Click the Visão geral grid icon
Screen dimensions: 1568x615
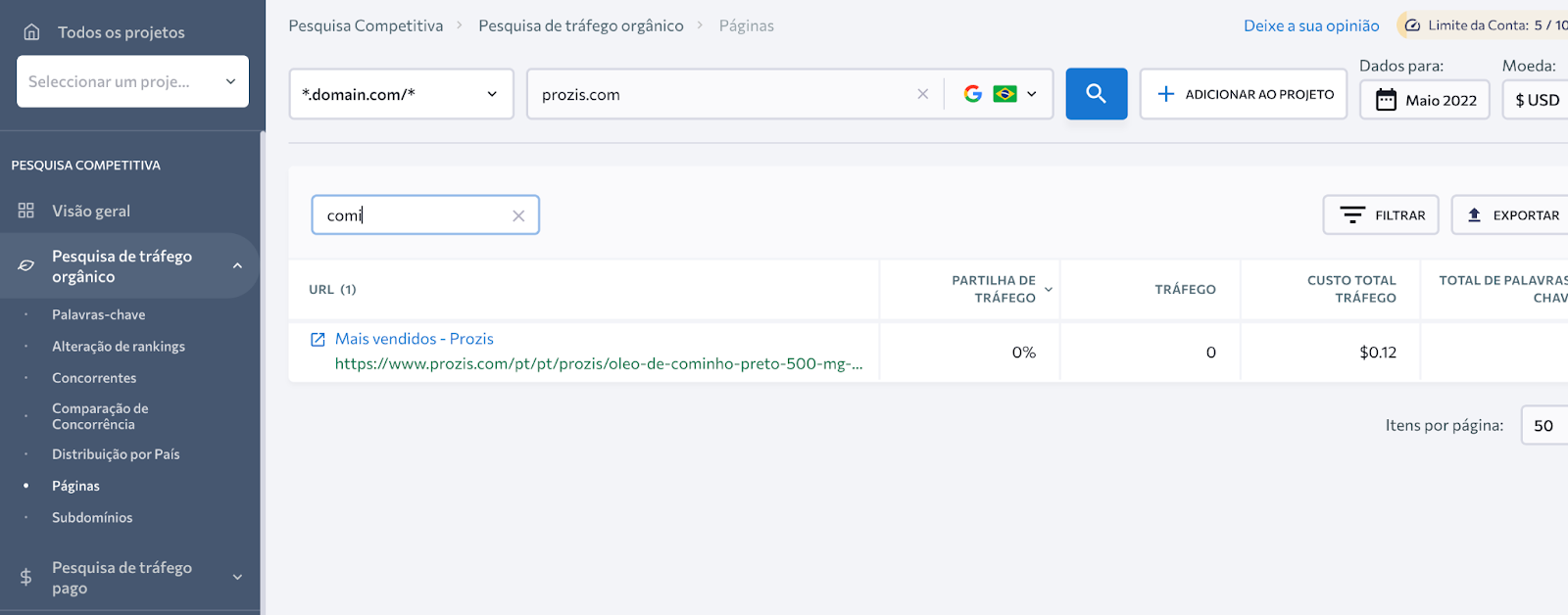tap(26, 211)
